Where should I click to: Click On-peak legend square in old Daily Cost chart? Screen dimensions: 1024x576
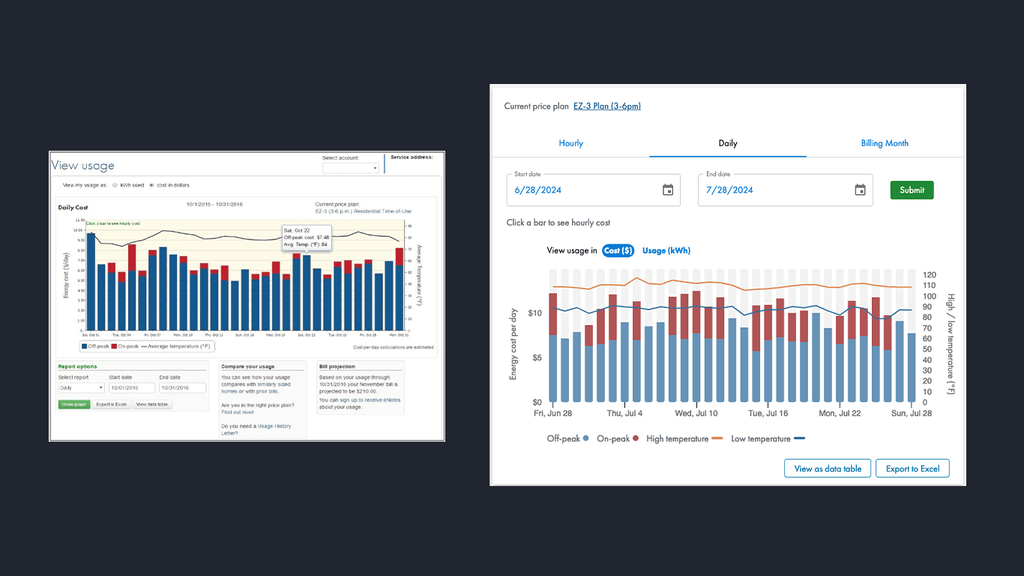tap(114, 346)
